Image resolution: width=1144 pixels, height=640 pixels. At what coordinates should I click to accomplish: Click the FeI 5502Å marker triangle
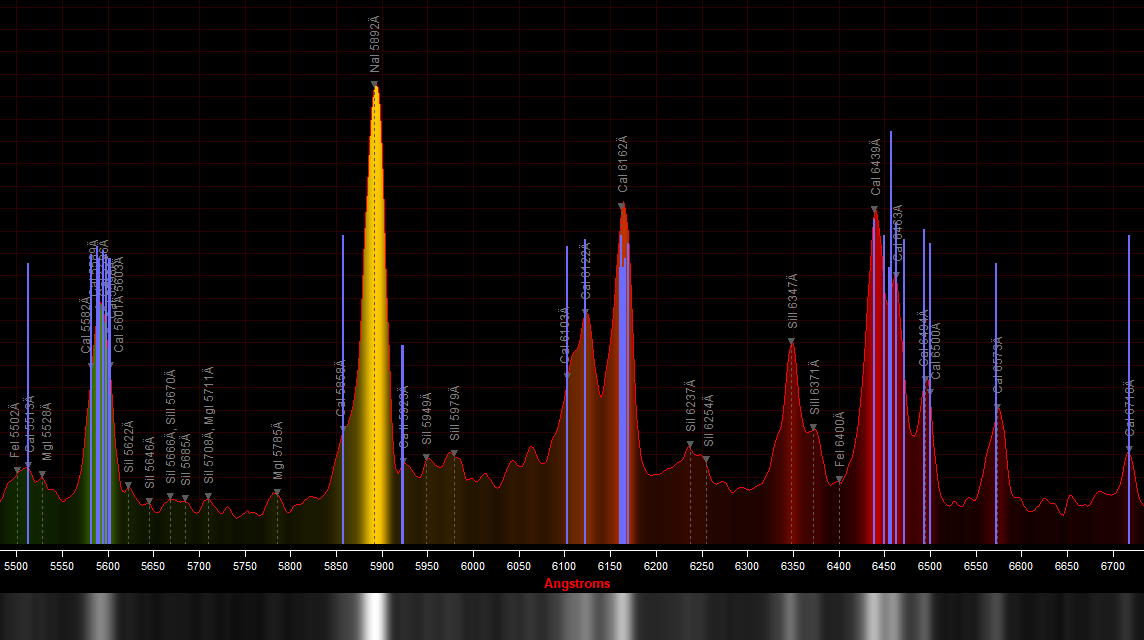pos(17,471)
